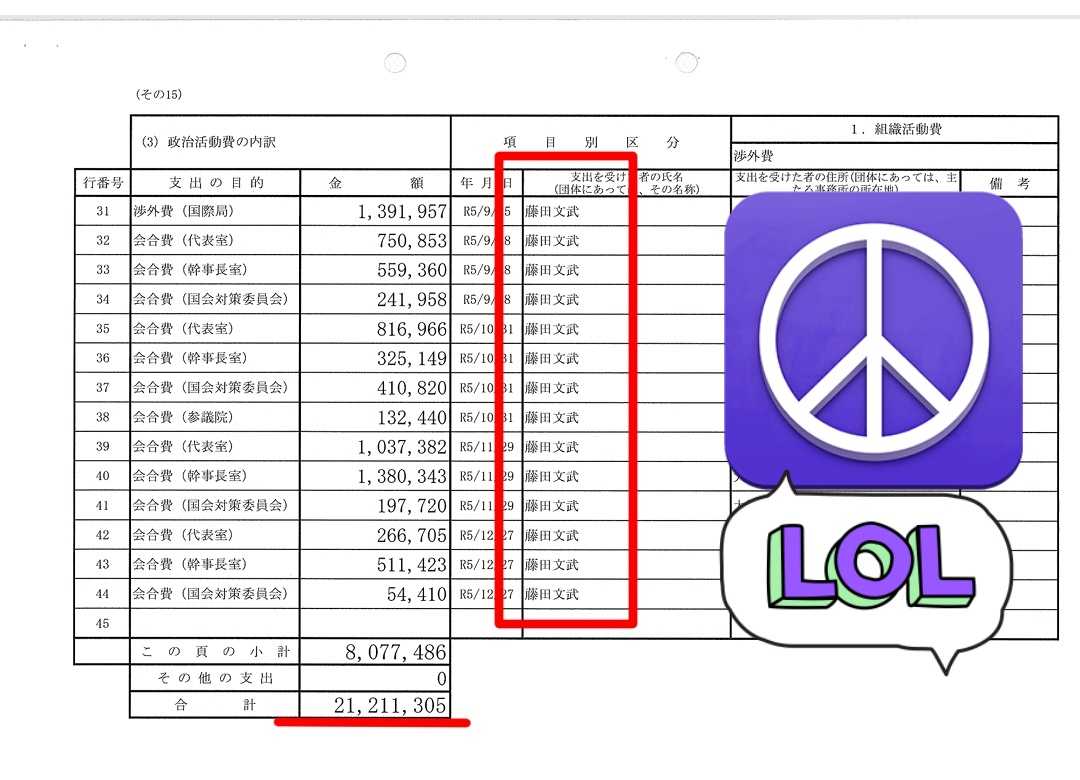1080x780 pixels.
Task: Select the amount 132,440
Action: (x=412, y=418)
